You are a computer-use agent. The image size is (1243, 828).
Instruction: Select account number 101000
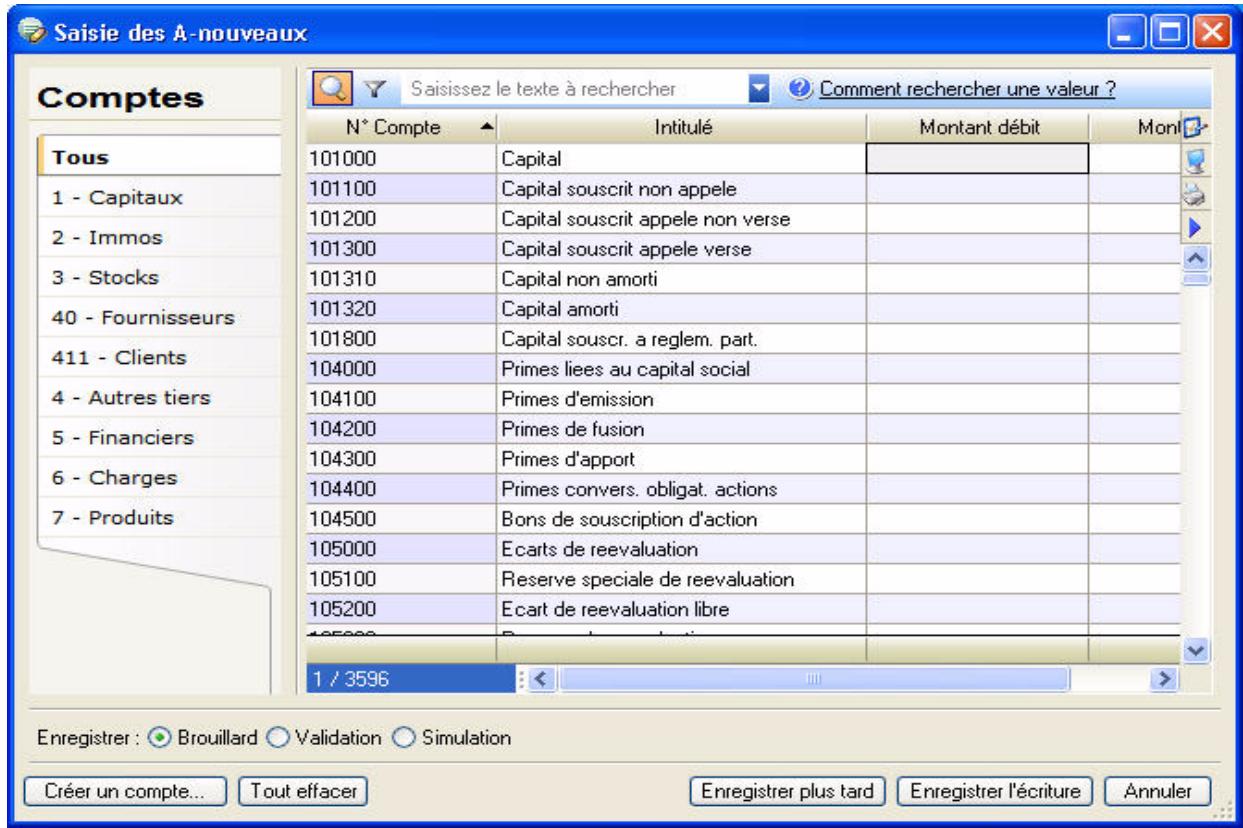pos(402,158)
